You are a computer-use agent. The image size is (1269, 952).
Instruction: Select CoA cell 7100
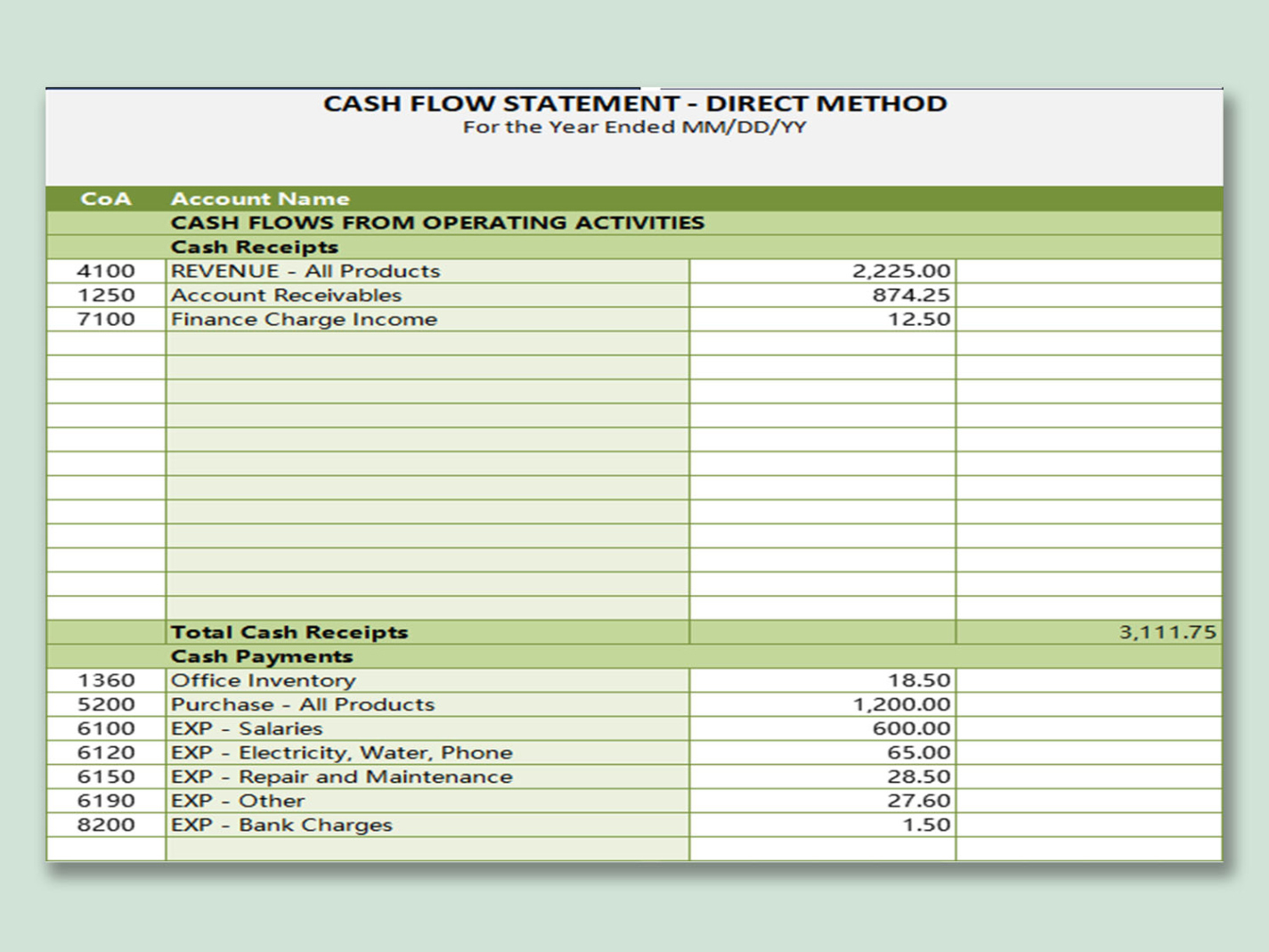point(106,319)
